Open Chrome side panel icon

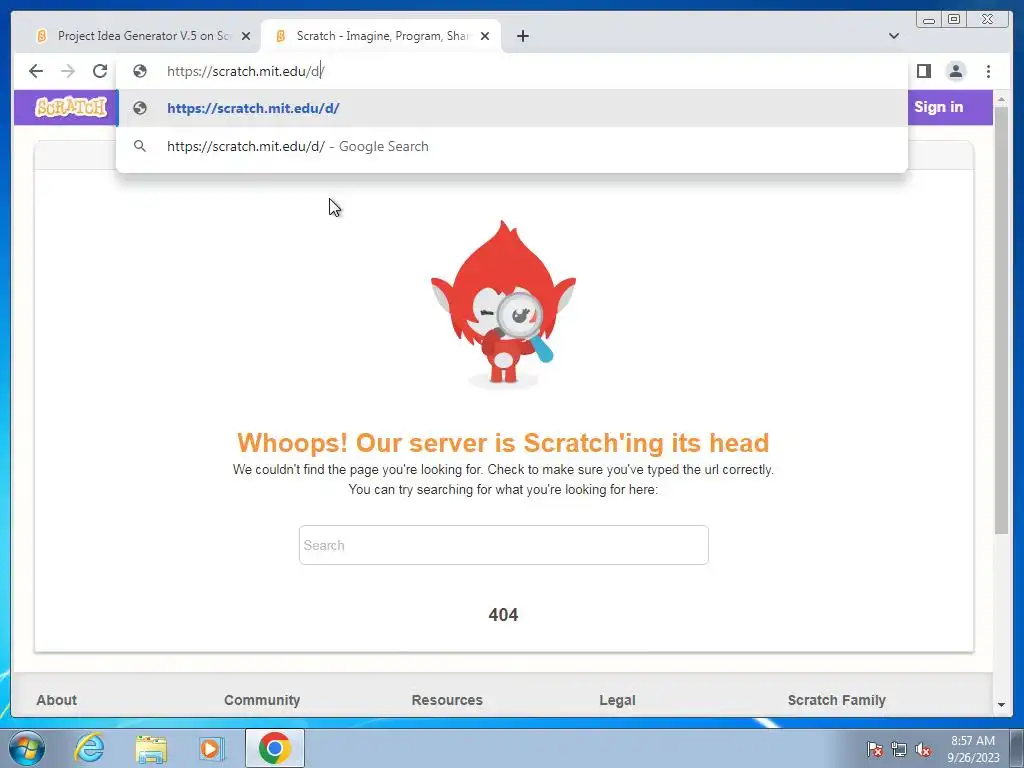pos(923,71)
